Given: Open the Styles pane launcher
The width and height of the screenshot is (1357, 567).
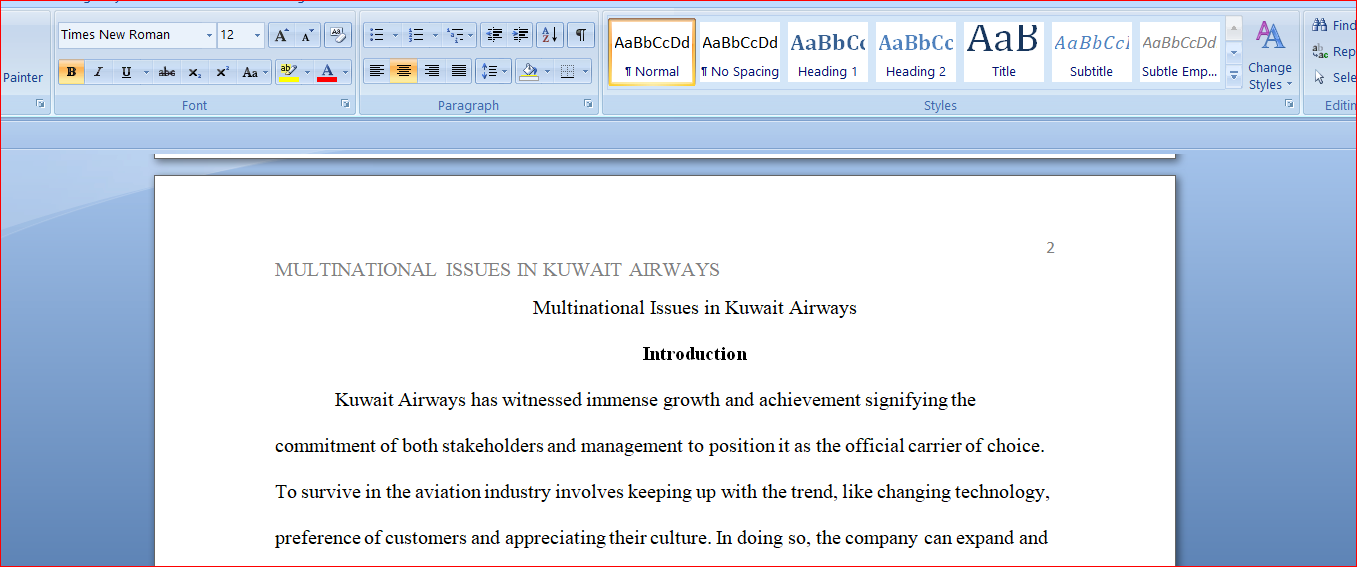Looking at the screenshot, I should (1289, 104).
